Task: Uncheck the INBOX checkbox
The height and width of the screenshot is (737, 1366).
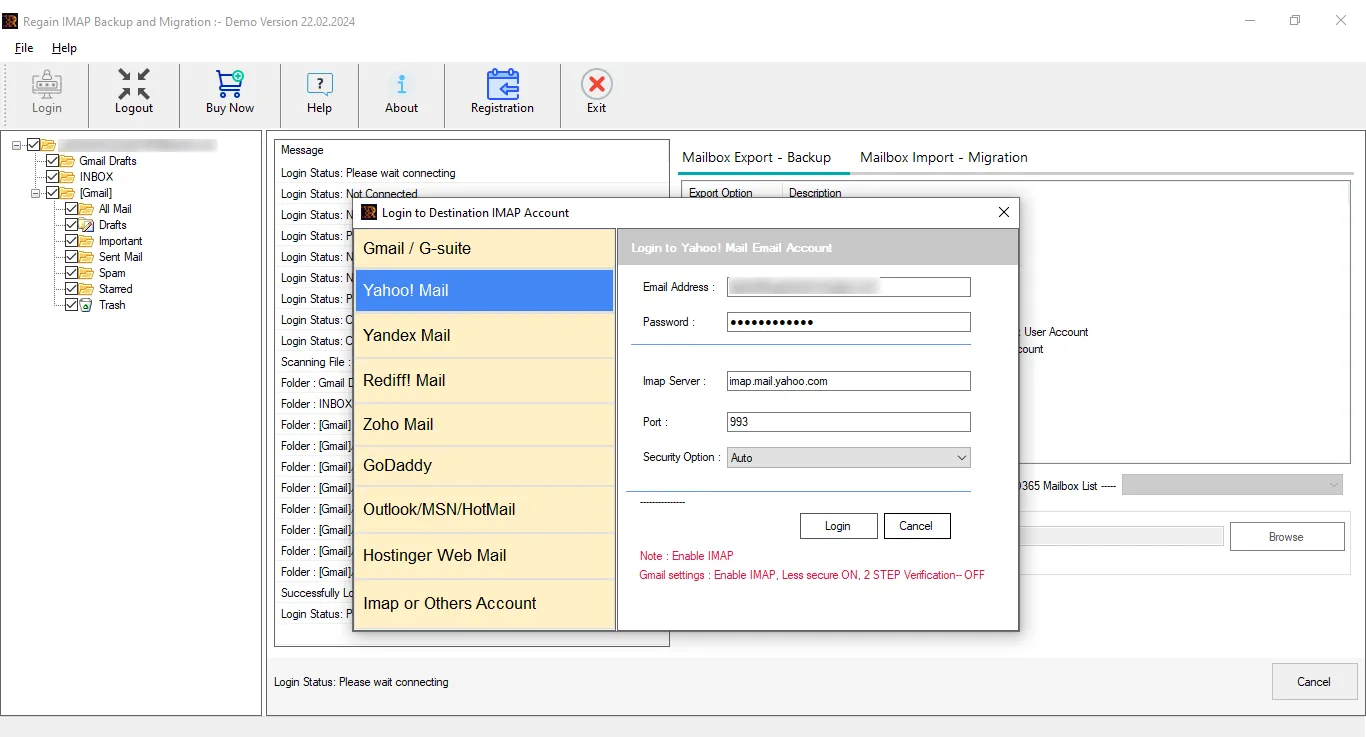Action: click(52, 177)
